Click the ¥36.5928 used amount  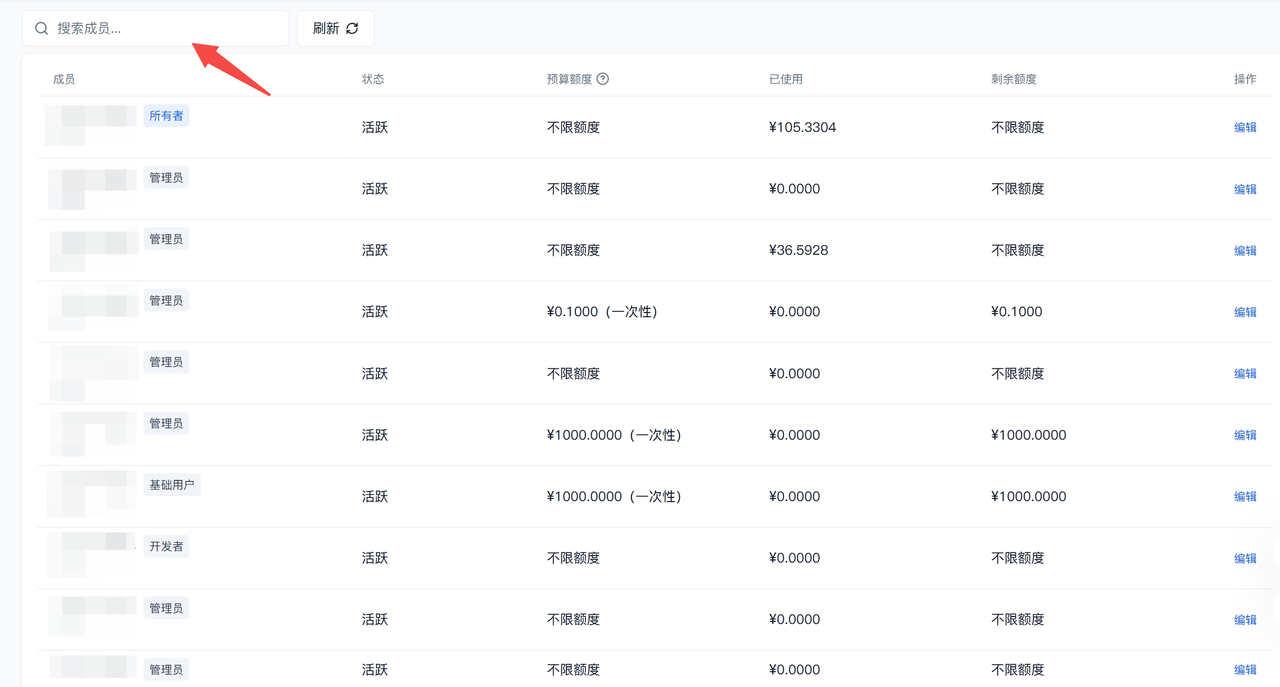coord(799,250)
